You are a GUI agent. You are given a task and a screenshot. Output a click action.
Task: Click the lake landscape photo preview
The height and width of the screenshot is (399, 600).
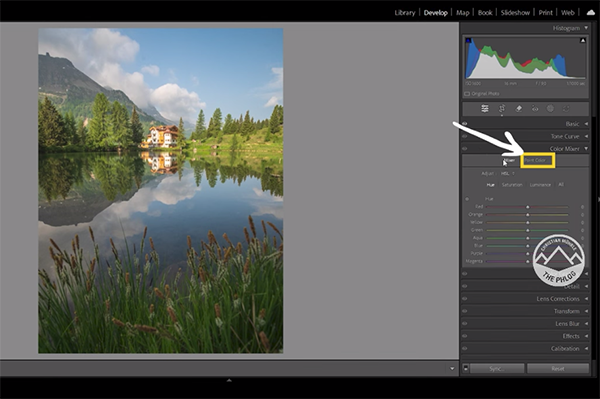tap(161, 191)
